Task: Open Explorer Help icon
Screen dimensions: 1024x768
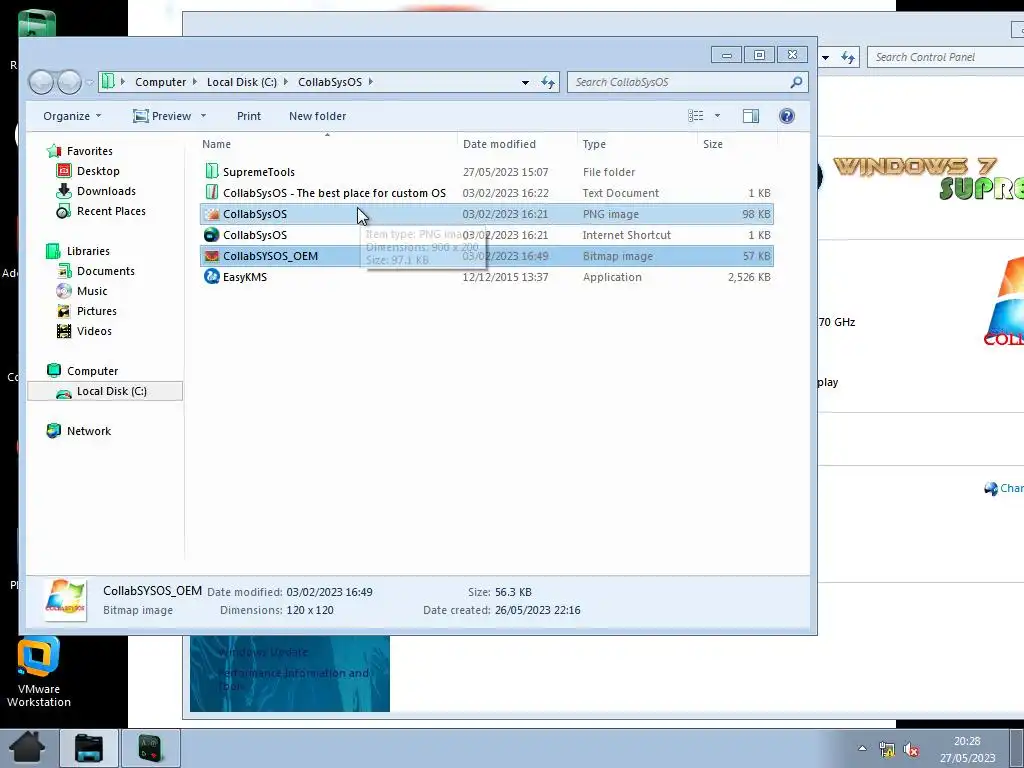Action: [787, 116]
